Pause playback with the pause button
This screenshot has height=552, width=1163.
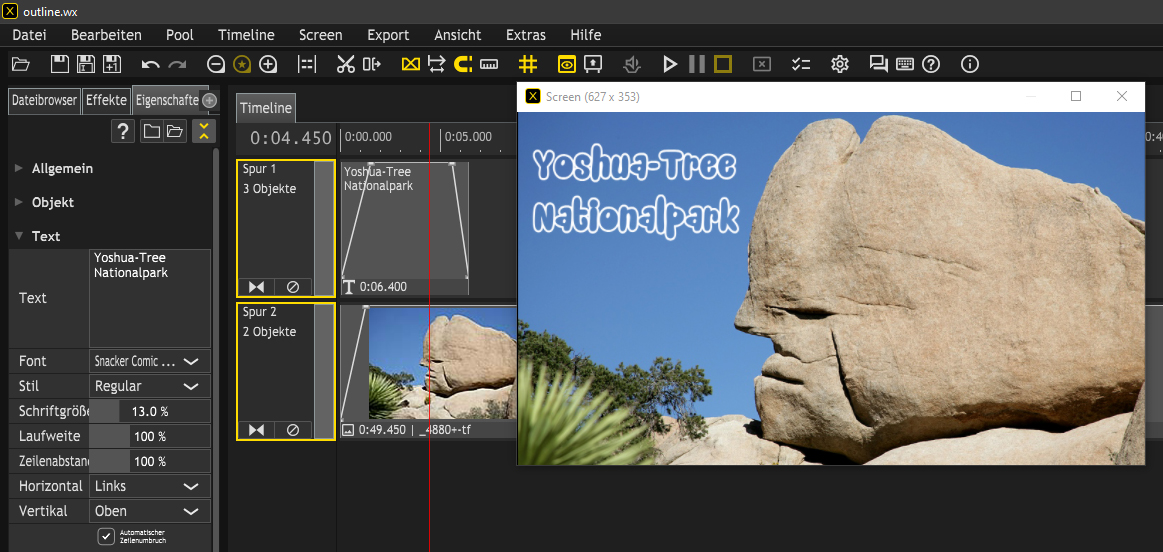[696, 65]
